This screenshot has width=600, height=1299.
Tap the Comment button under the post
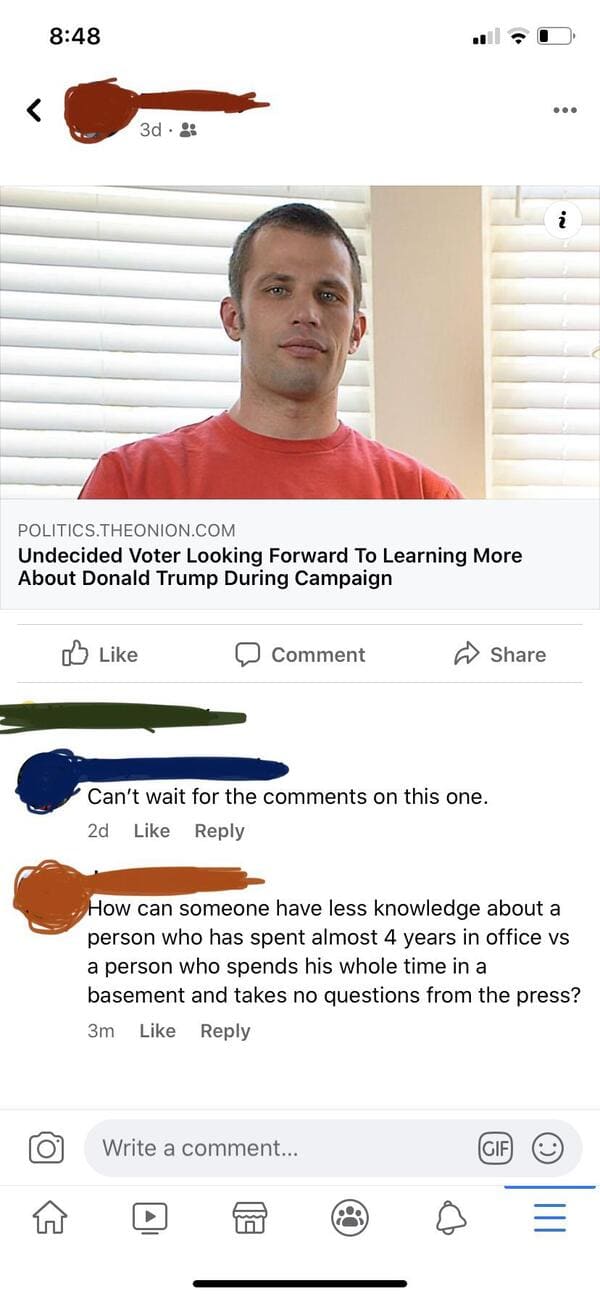tap(300, 654)
